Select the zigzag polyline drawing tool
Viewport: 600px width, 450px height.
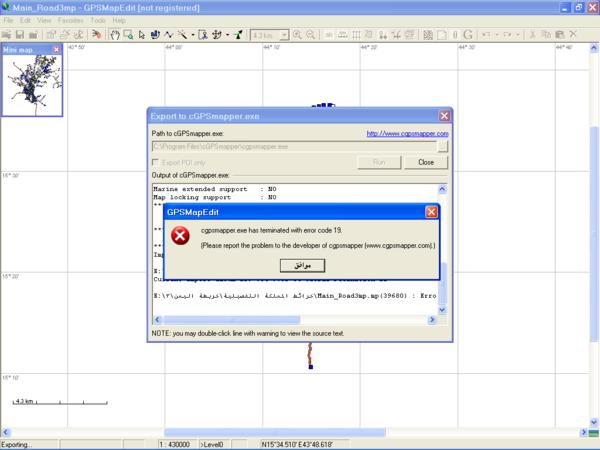(x=168, y=35)
